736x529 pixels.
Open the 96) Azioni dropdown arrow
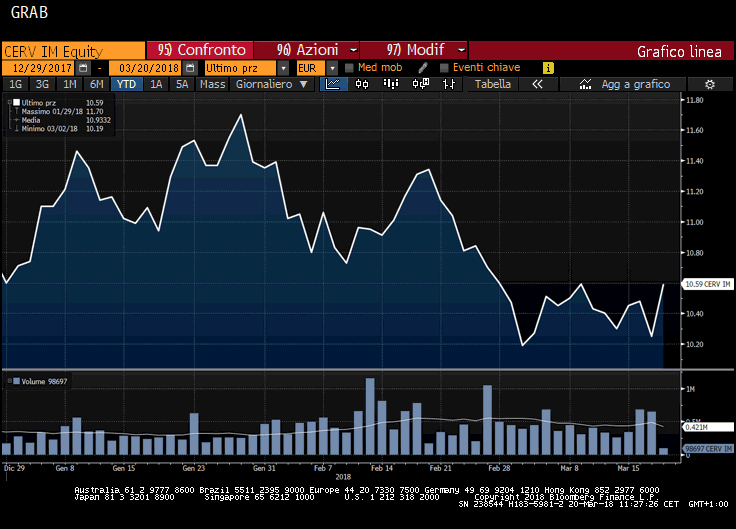tap(353, 49)
